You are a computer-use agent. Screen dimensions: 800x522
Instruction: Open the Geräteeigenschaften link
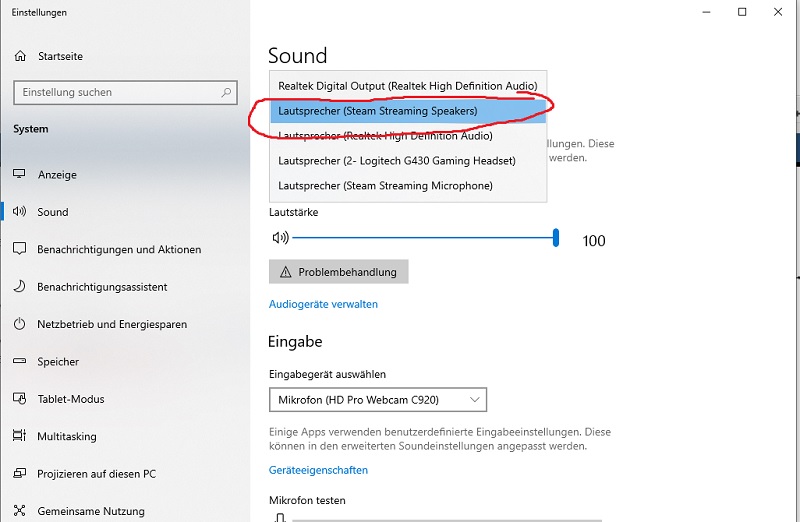318,470
